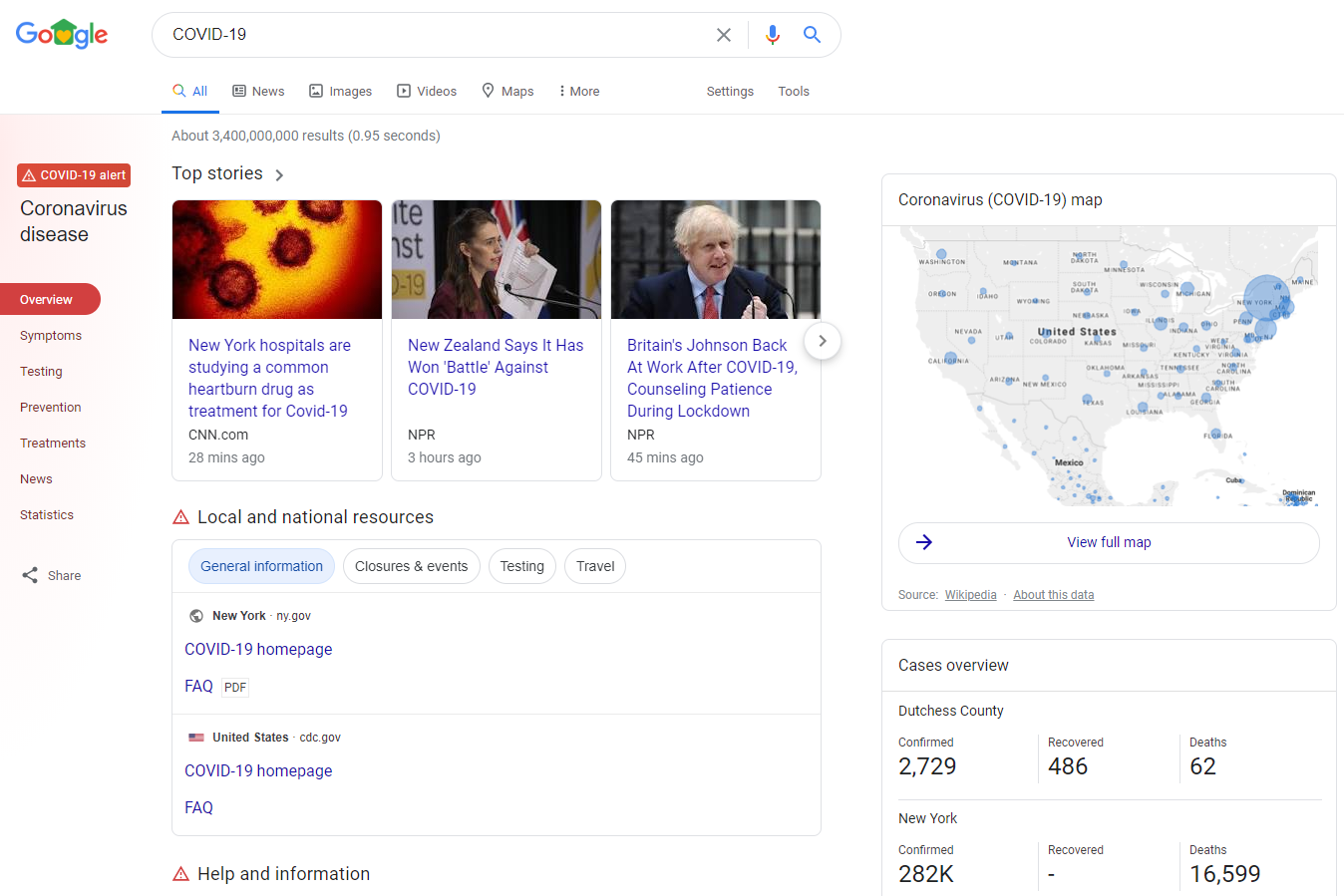Switch to the All results tab
Screen dimensions: 1344x896
coord(190,91)
